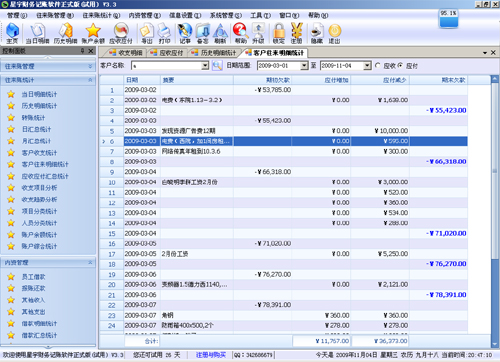
Task: Click the 应付减少 column header
Action: (380, 80)
